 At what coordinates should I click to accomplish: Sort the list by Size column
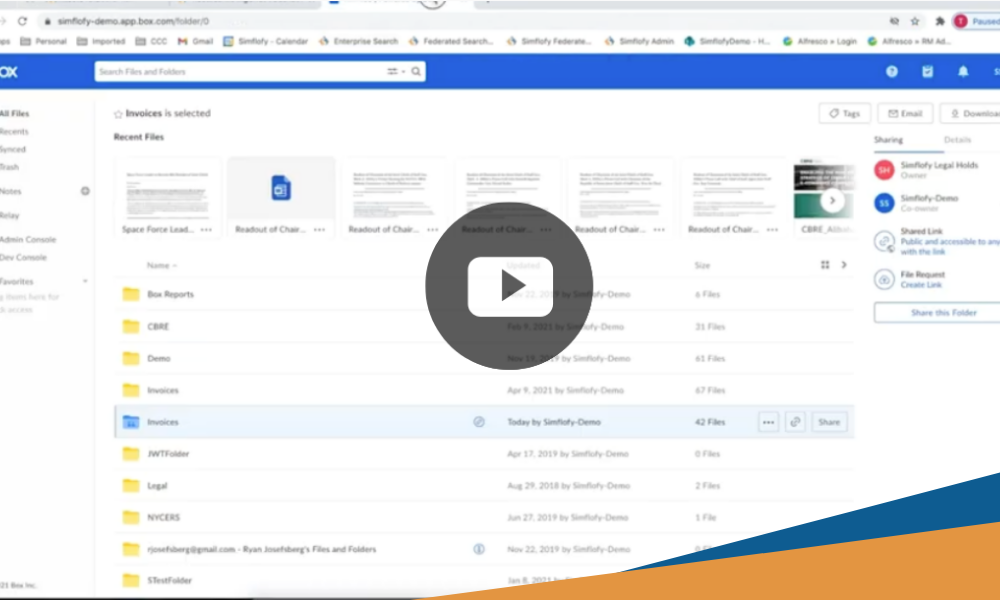[x=702, y=265]
